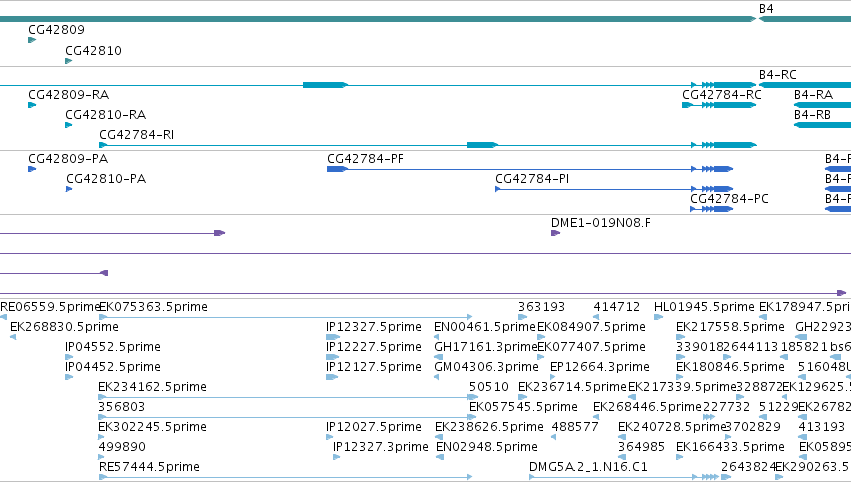This screenshot has width=851, height=482.
Task: Select the EK268446.5prime EST label
Action: point(647,407)
